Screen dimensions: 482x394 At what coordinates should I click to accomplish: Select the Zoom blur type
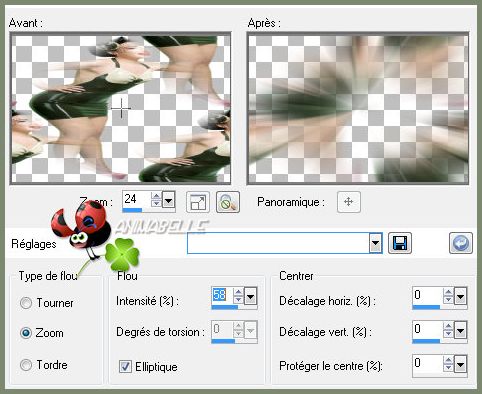click(x=26, y=333)
